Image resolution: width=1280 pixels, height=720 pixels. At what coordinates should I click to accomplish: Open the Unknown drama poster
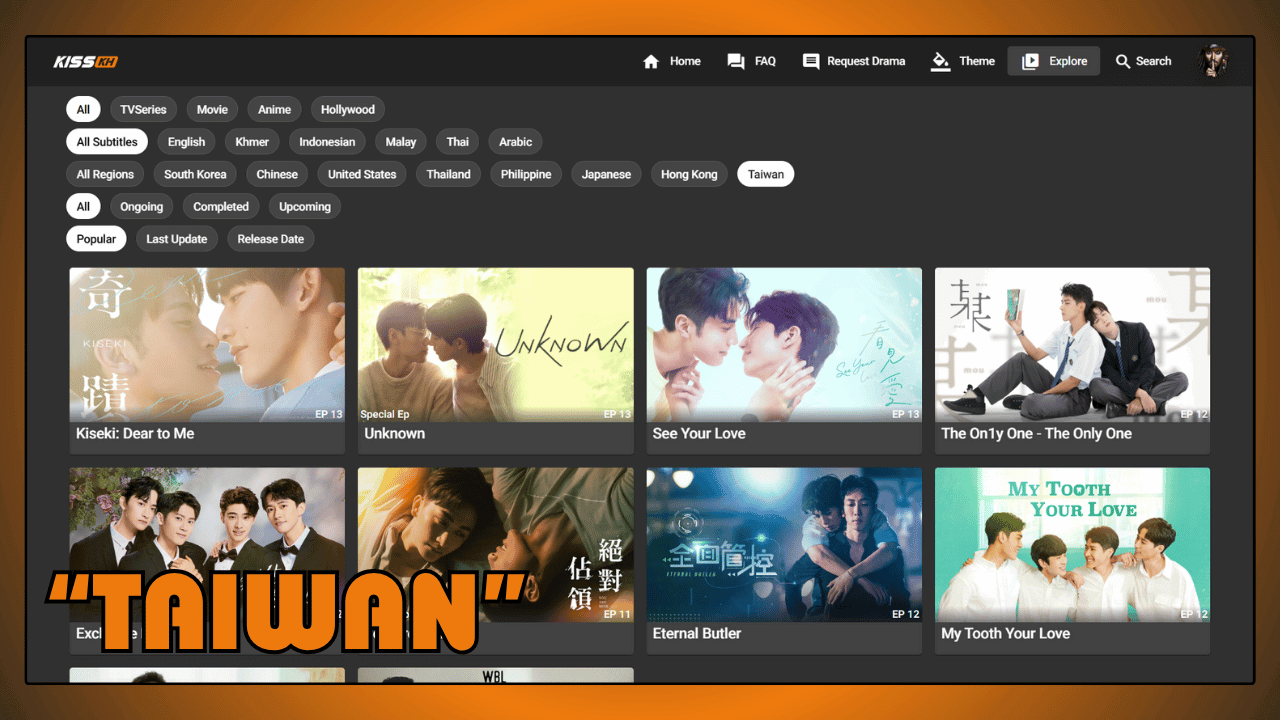tap(495, 344)
